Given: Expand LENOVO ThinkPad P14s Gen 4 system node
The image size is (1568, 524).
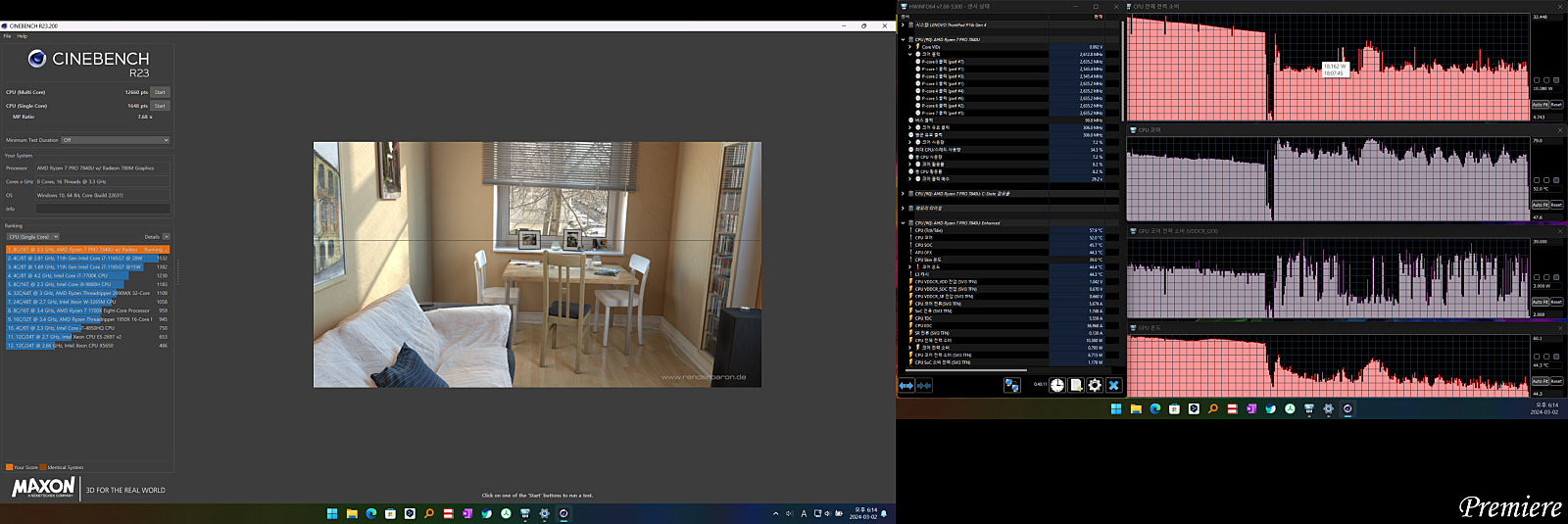Looking at the screenshot, I should [903, 25].
